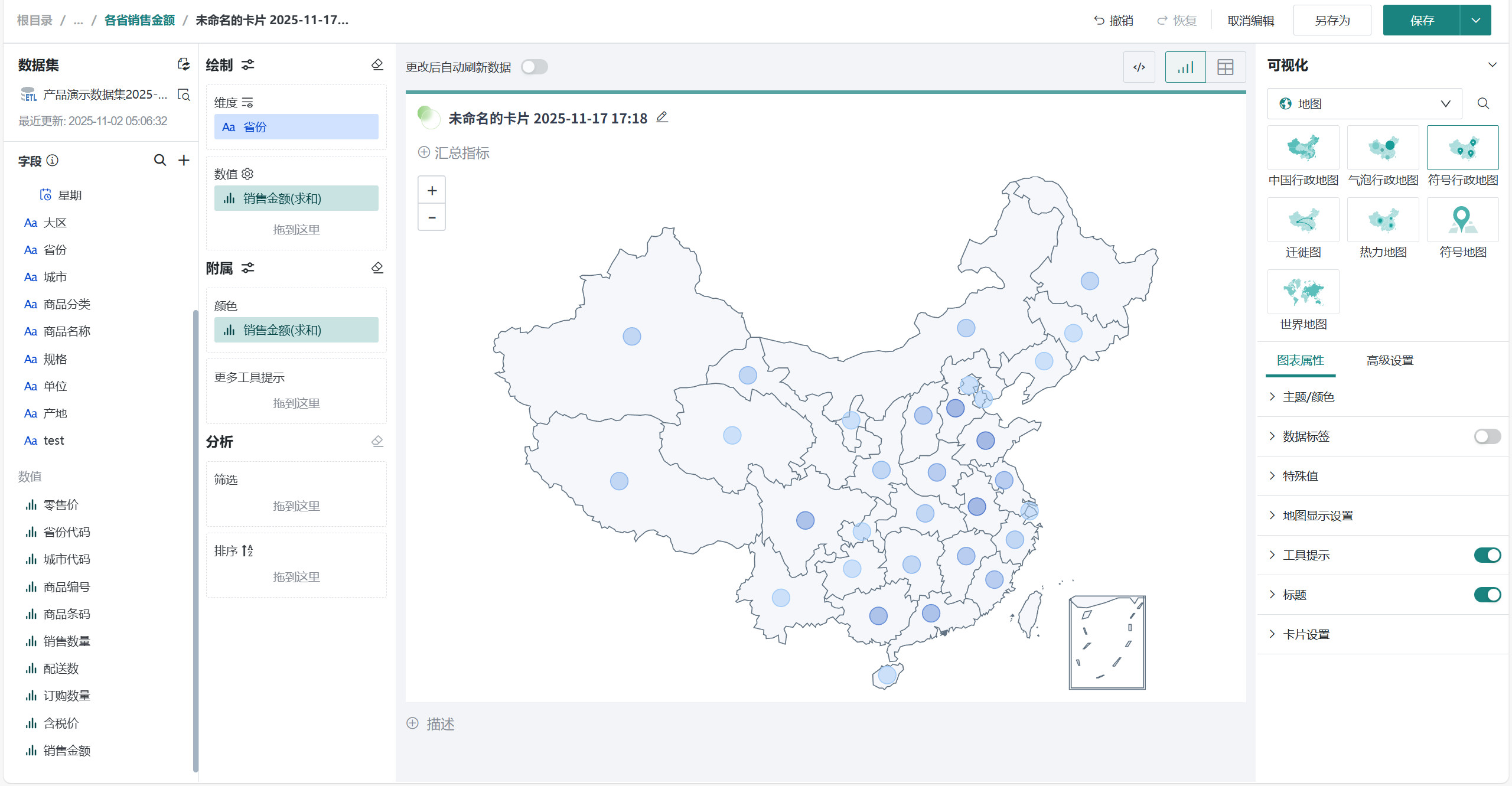
Task: Add a new field with plus icon
Action: pos(184,161)
